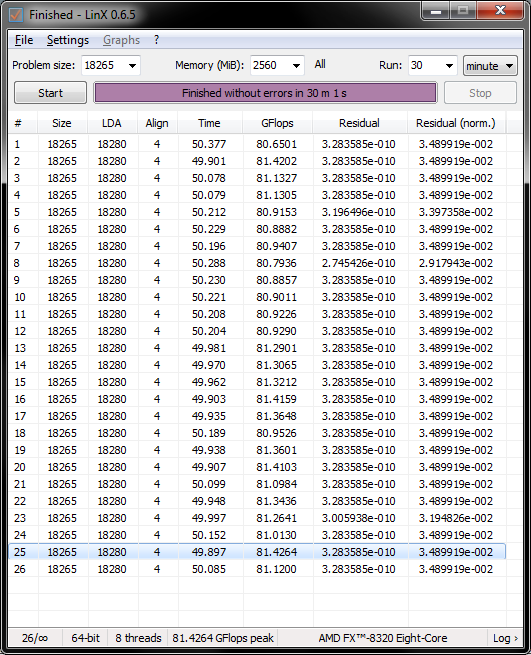The image size is (531, 655).
Task: Open the Settings menu
Action: (68, 40)
